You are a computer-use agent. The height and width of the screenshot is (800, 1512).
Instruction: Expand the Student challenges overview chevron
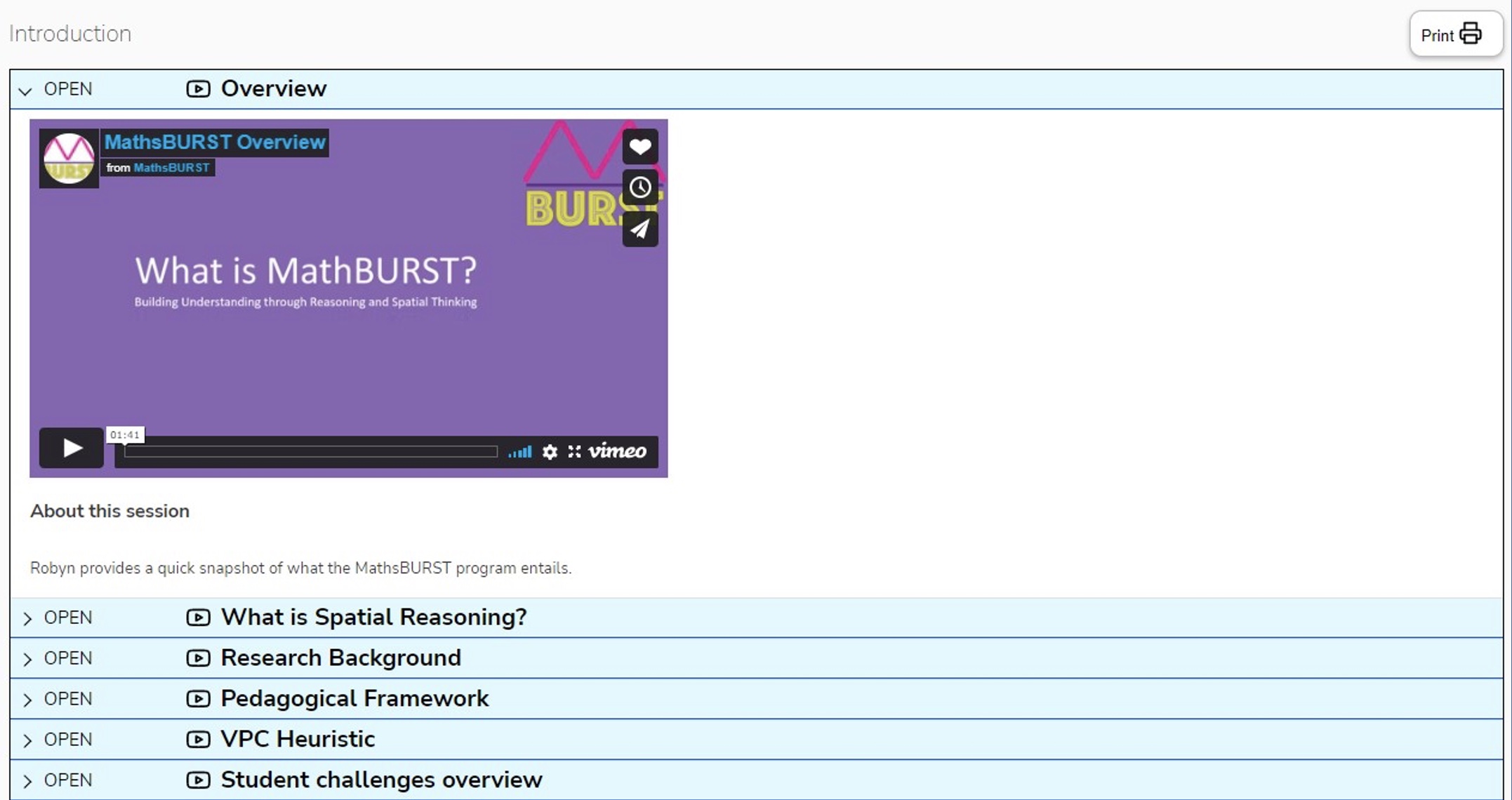click(27, 781)
